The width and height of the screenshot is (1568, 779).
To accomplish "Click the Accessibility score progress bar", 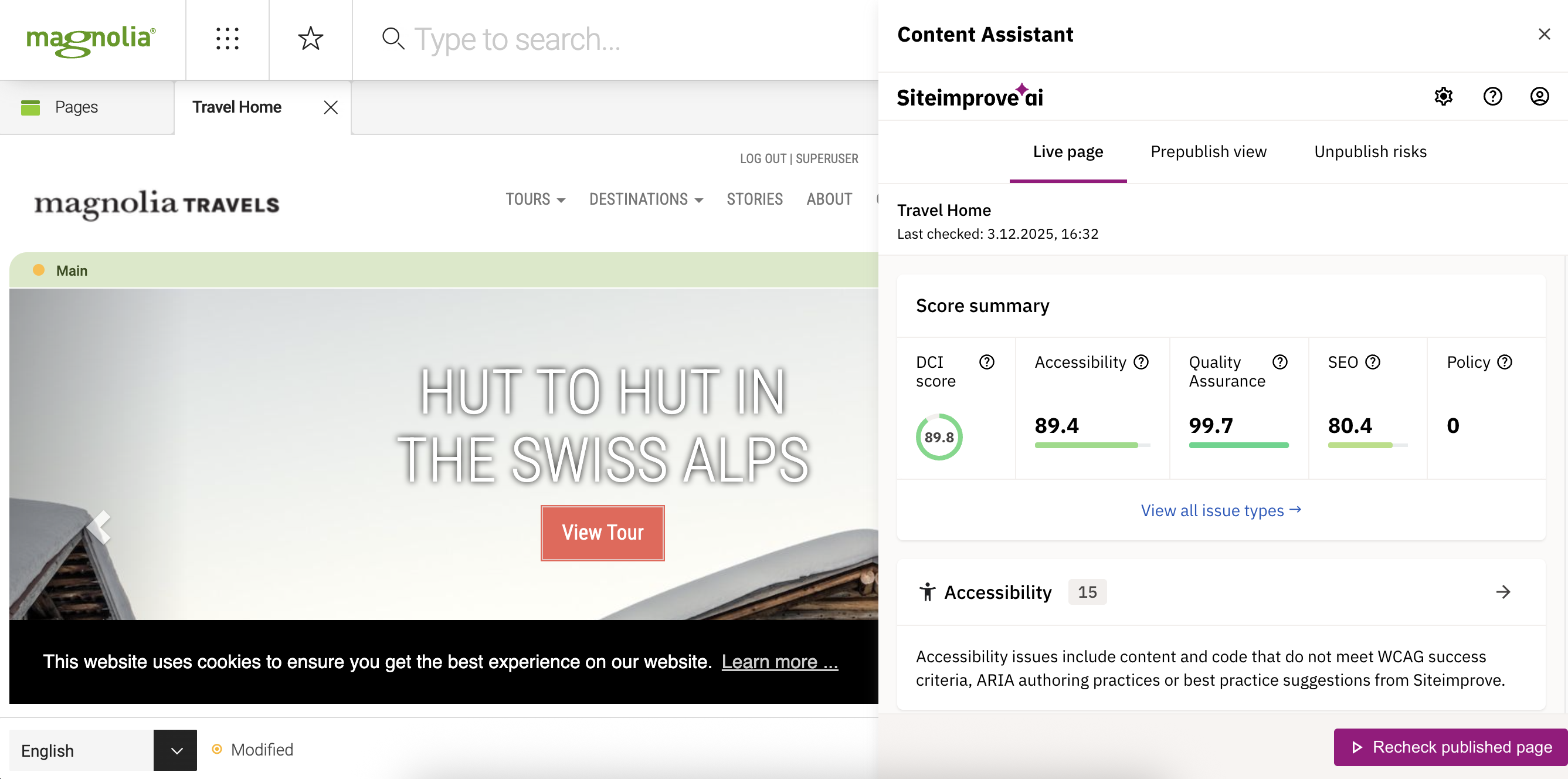I will [1085, 445].
